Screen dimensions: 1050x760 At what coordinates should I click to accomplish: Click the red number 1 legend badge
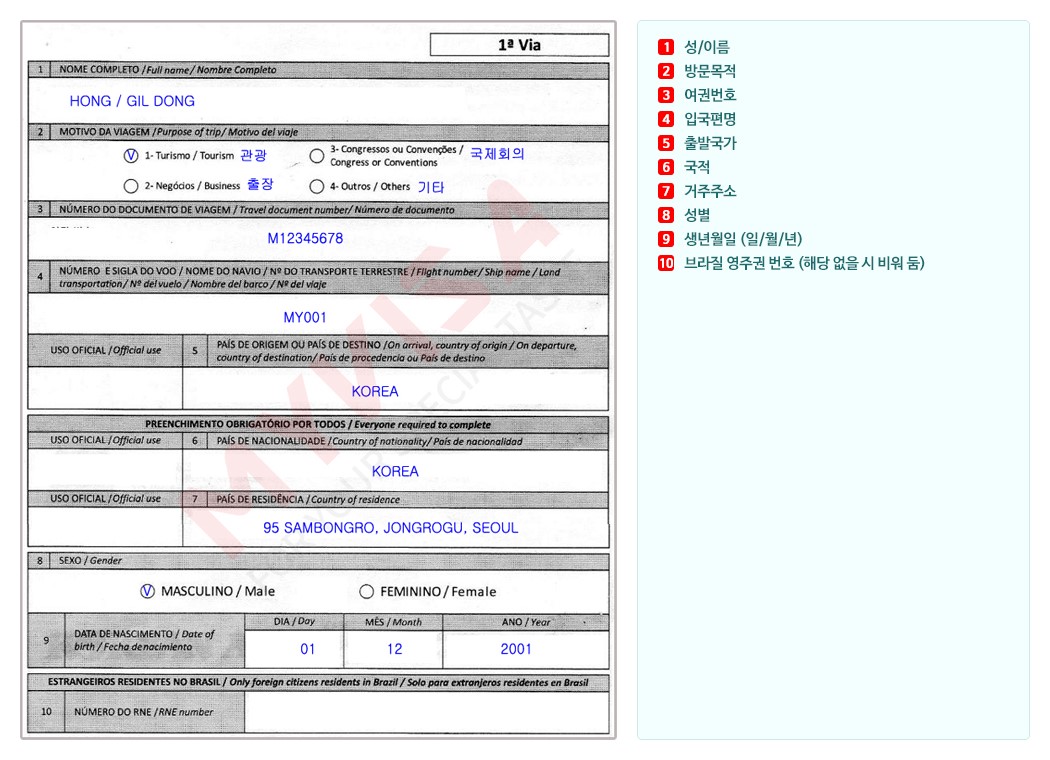pos(666,47)
